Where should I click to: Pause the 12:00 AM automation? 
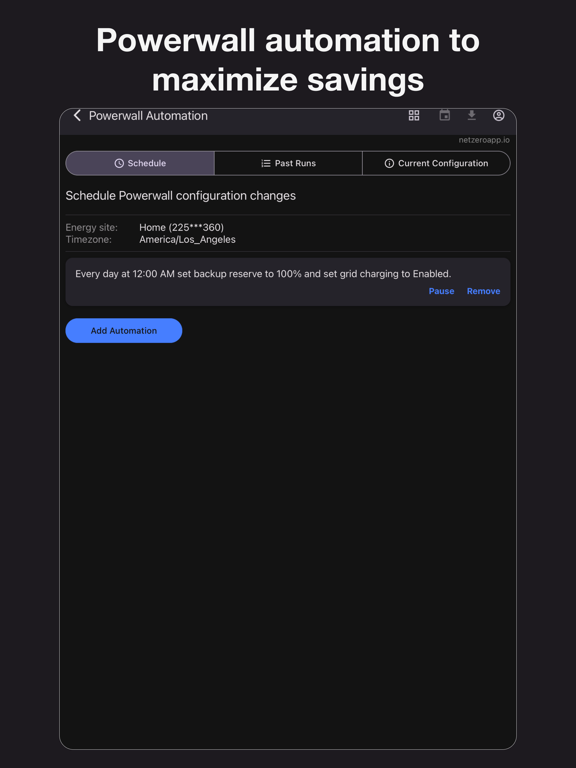click(x=441, y=291)
